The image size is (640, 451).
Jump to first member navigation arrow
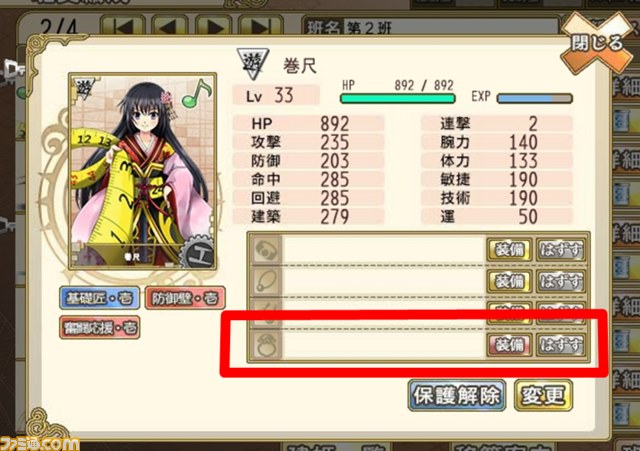pos(123,26)
